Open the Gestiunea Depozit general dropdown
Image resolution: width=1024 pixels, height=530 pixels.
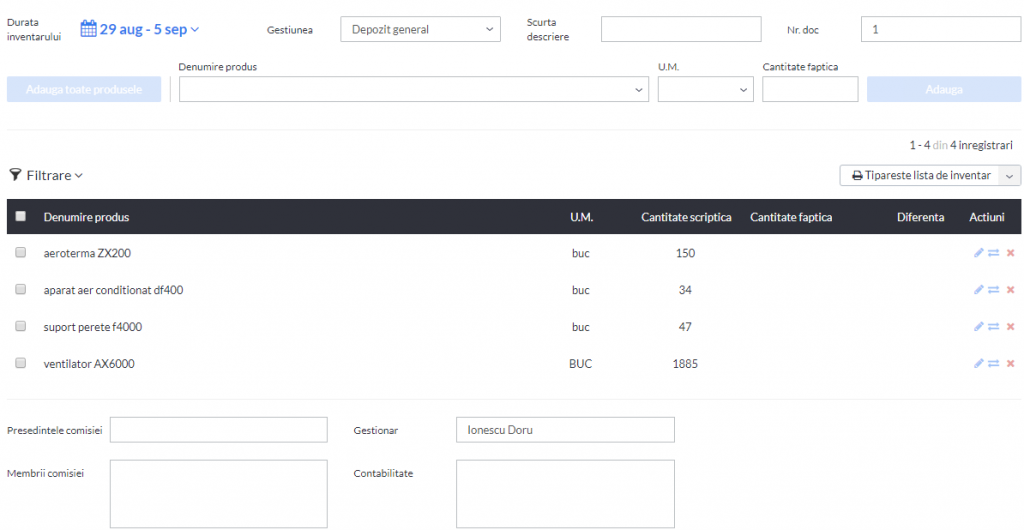[x=420, y=29]
